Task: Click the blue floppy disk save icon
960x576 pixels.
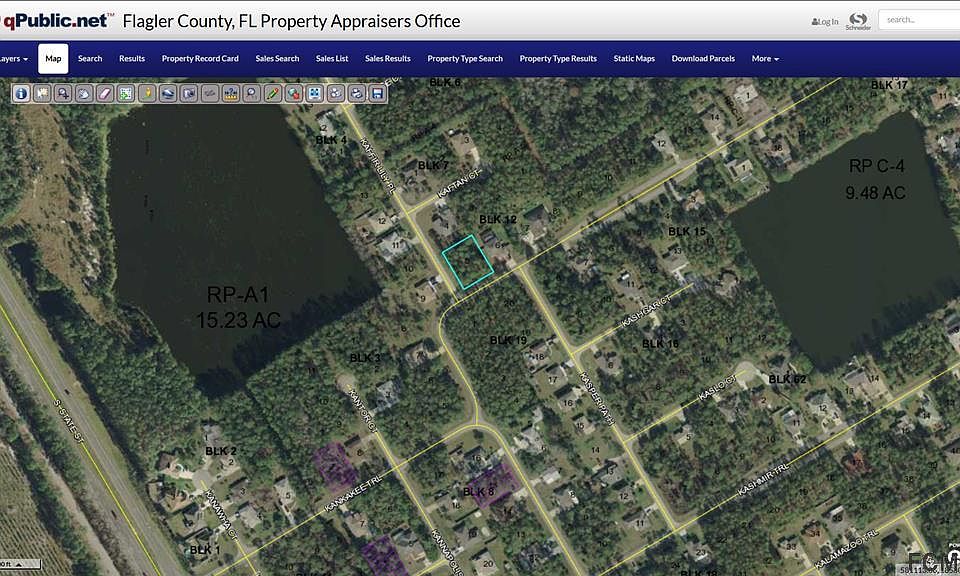Action: tap(377, 93)
